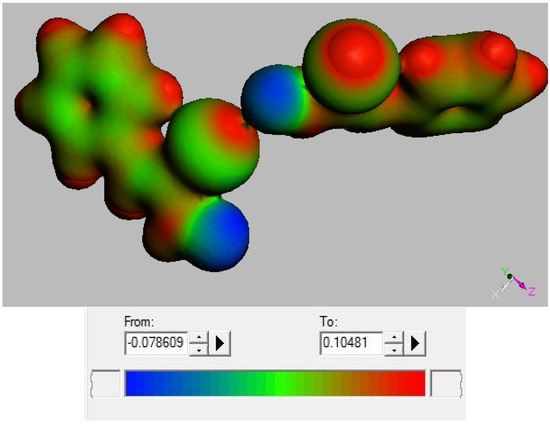Click the blank box right of the gradient bar
The height and width of the screenshot is (424, 550).
click(446, 384)
